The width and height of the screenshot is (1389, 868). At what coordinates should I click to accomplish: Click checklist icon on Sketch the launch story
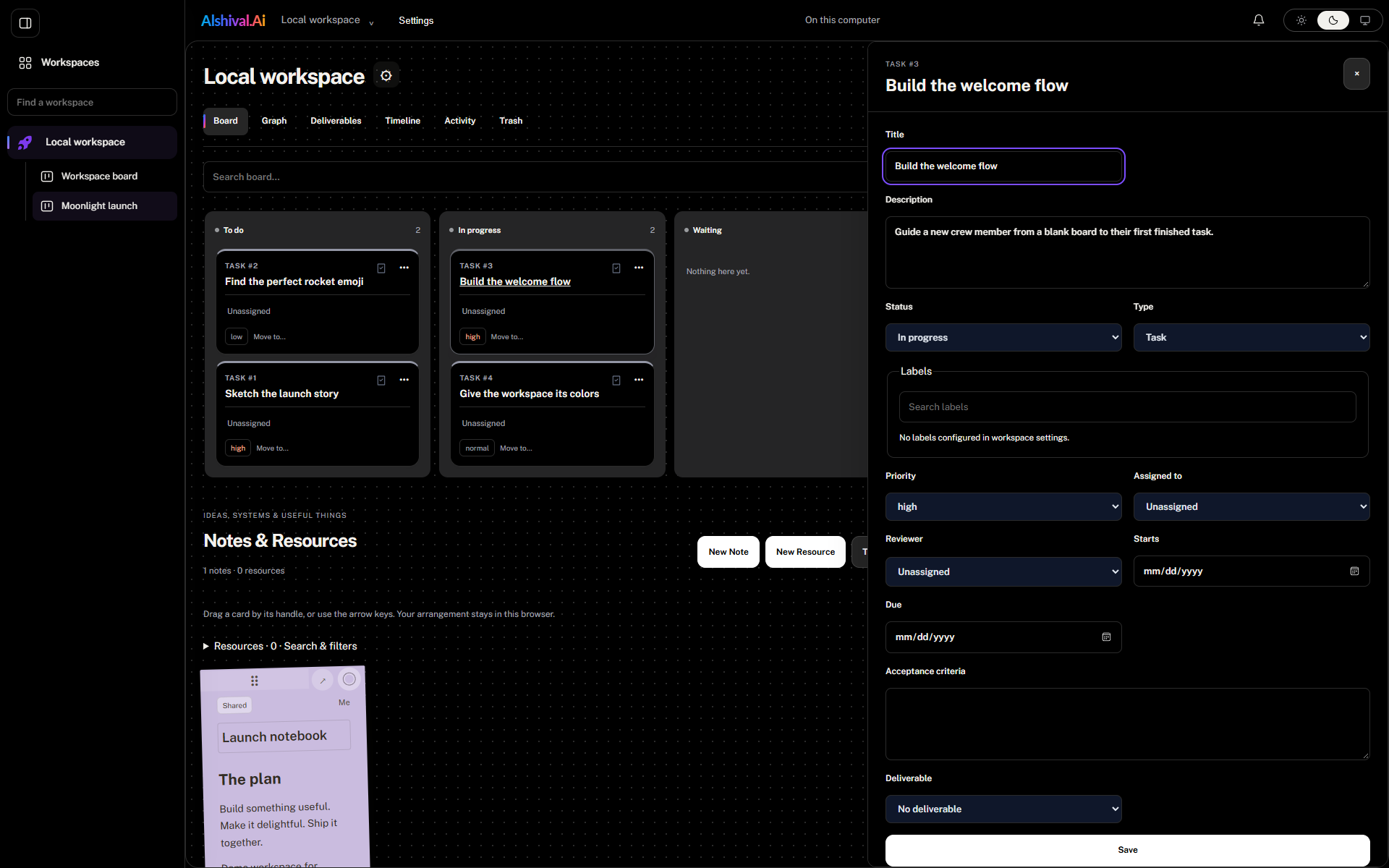pyautogui.click(x=381, y=380)
